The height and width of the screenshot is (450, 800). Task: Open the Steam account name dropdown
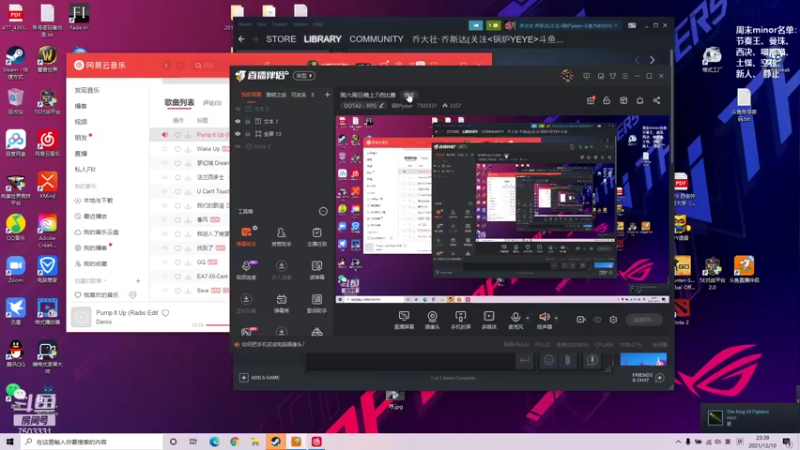pyautogui.click(x=569, y=25)
